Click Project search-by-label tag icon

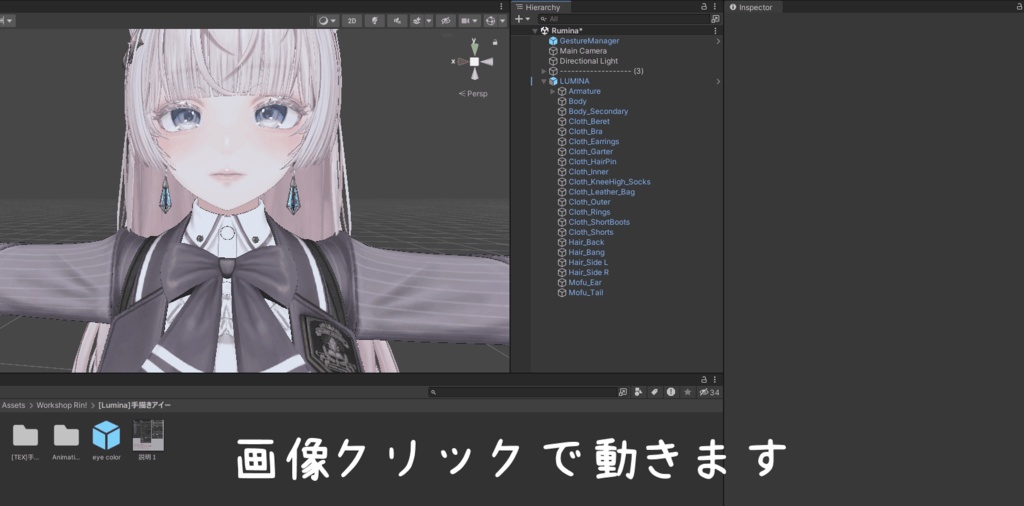point(654,392)
